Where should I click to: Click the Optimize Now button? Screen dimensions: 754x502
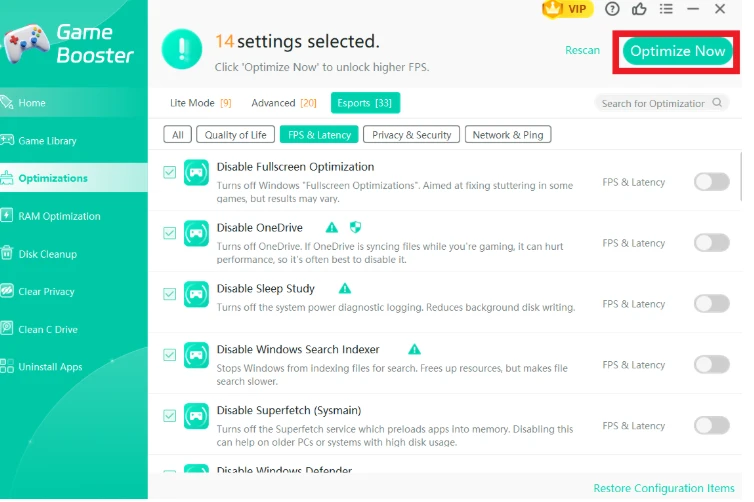tap(677, 51)
